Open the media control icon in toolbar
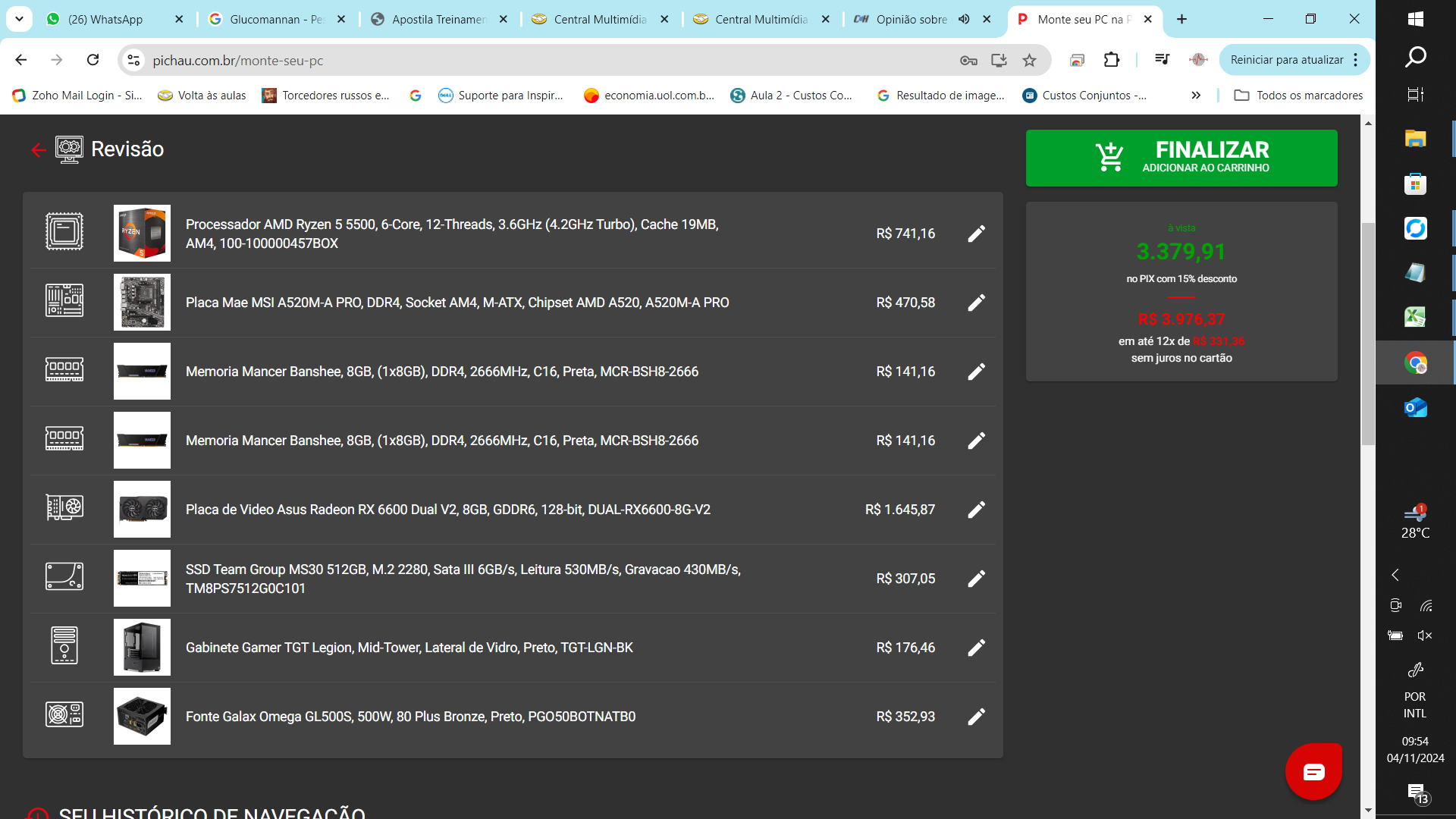This screenshot has height=819, width=1456. (1162, 59)
